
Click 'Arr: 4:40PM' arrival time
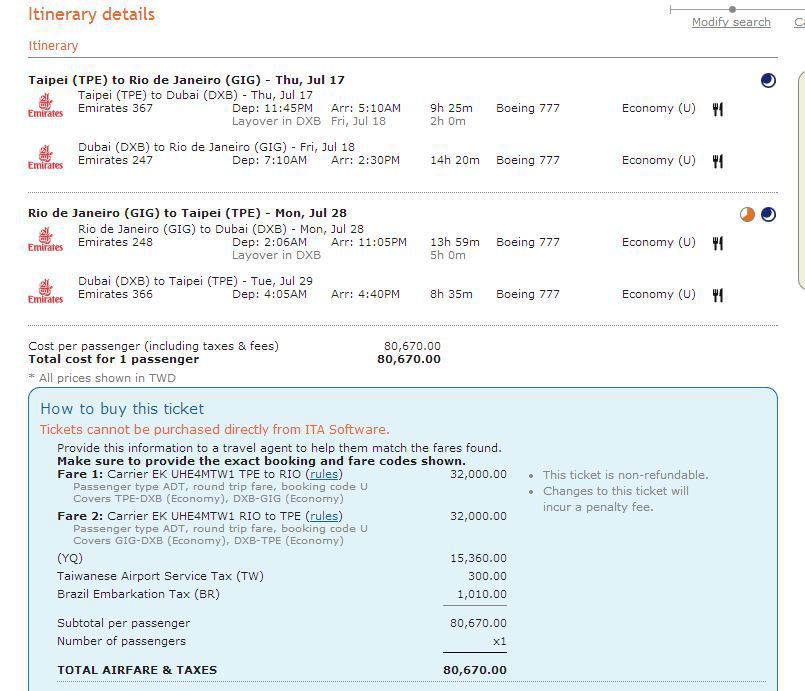[x=366, y=294]
